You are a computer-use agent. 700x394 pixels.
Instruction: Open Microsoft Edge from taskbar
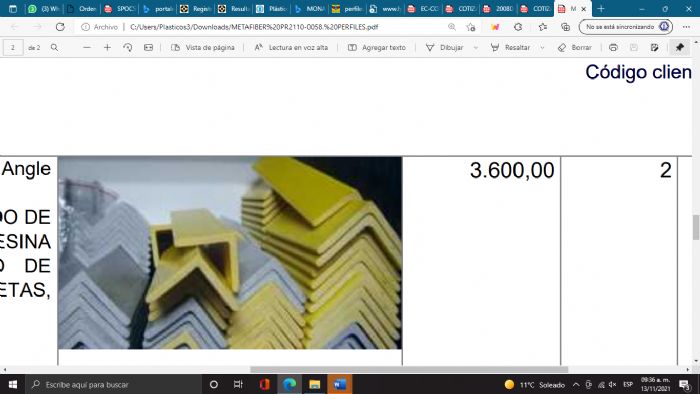tap(289, 384)
